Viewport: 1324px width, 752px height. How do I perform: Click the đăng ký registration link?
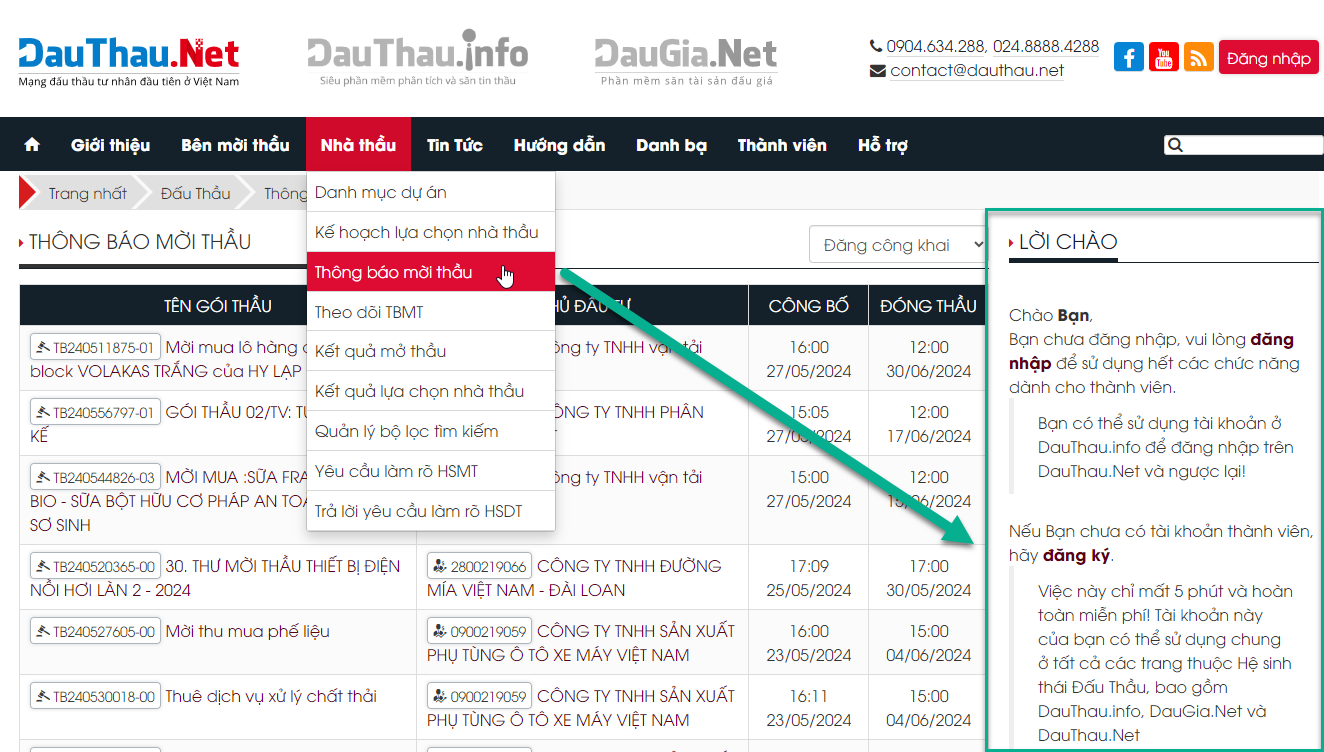[x=1076, y=556]
